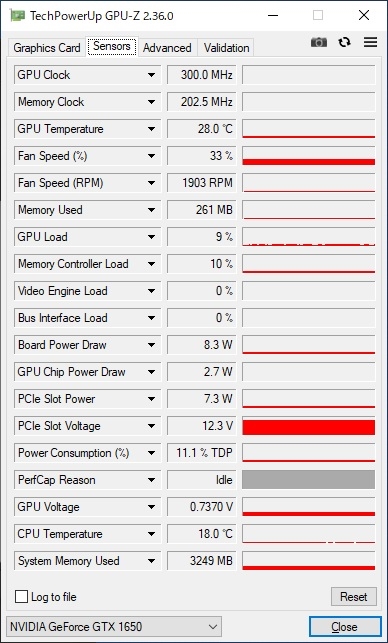
Task: Open the Fan Speed (RPM) dropdown arrow
Action: point(151,183)
